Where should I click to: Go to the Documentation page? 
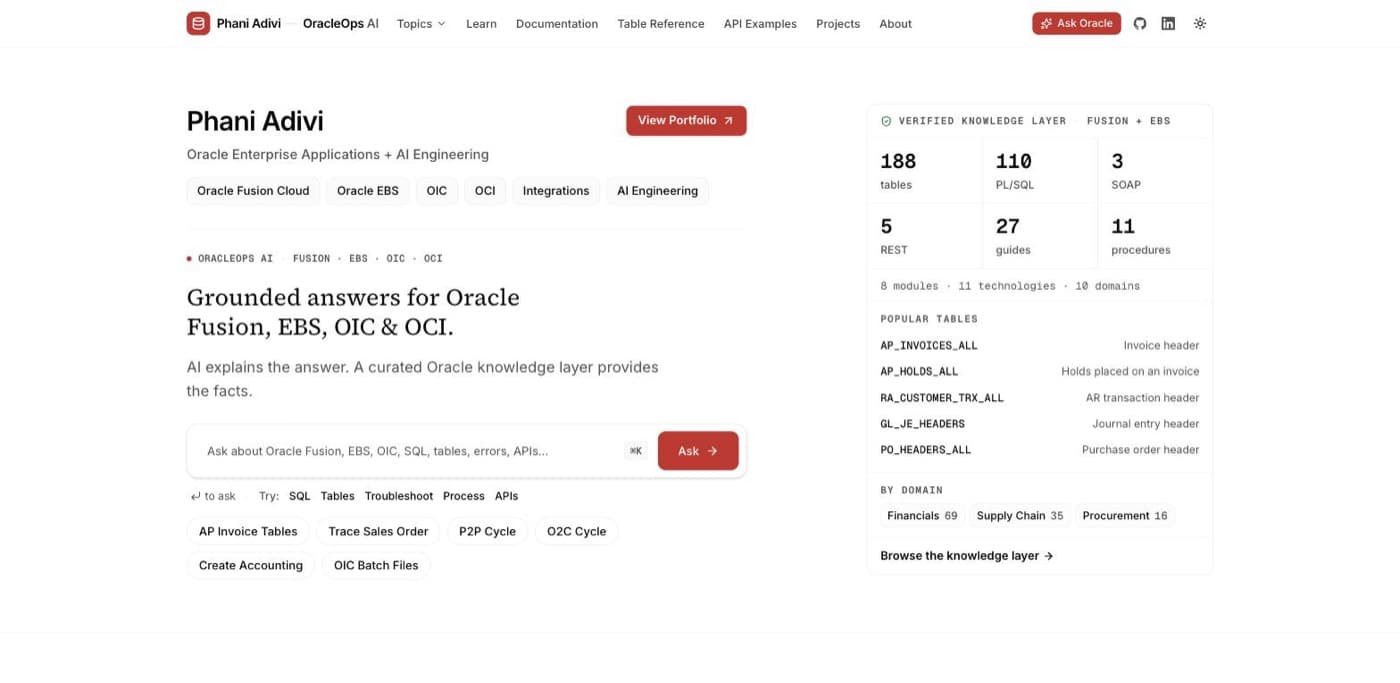click(557, 23)
